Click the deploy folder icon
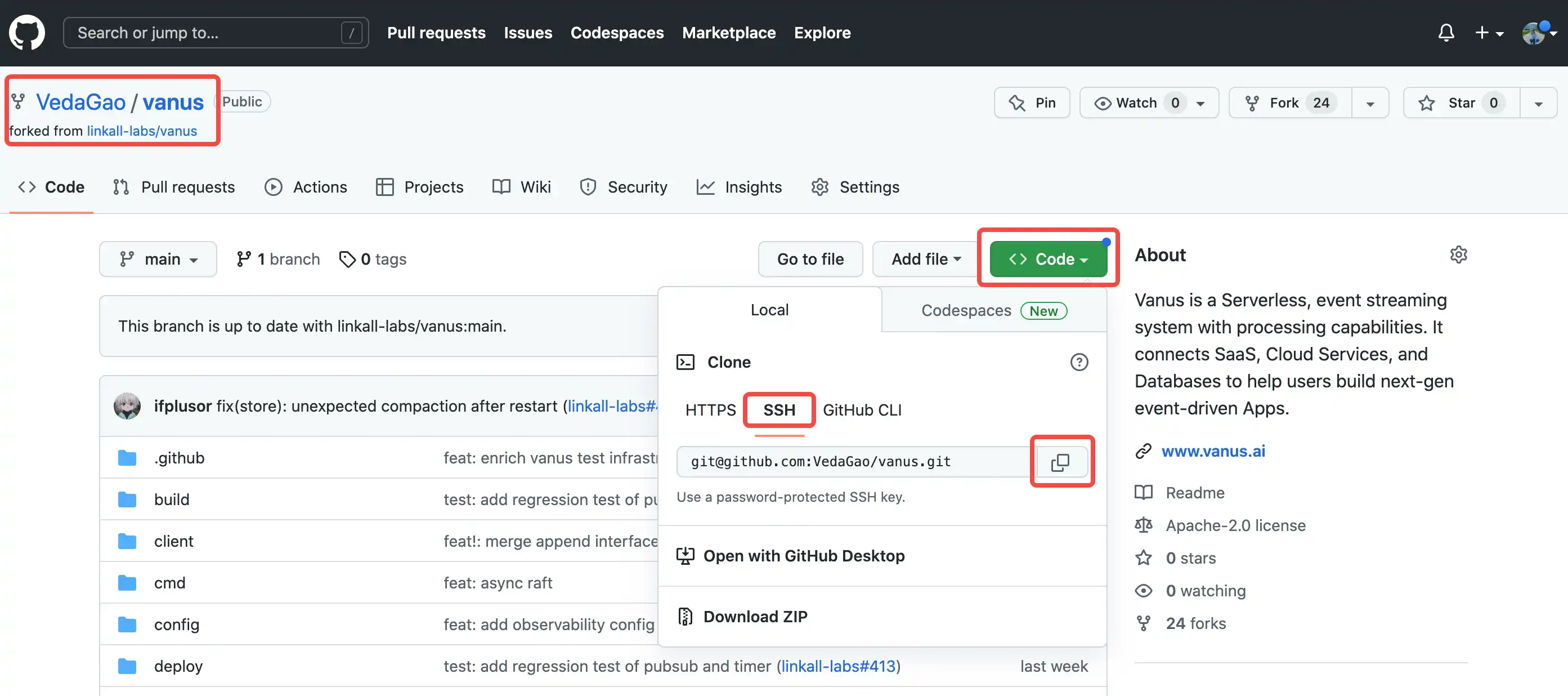The height and width of the screenshot is (696, 1568). tap(127, 666)
